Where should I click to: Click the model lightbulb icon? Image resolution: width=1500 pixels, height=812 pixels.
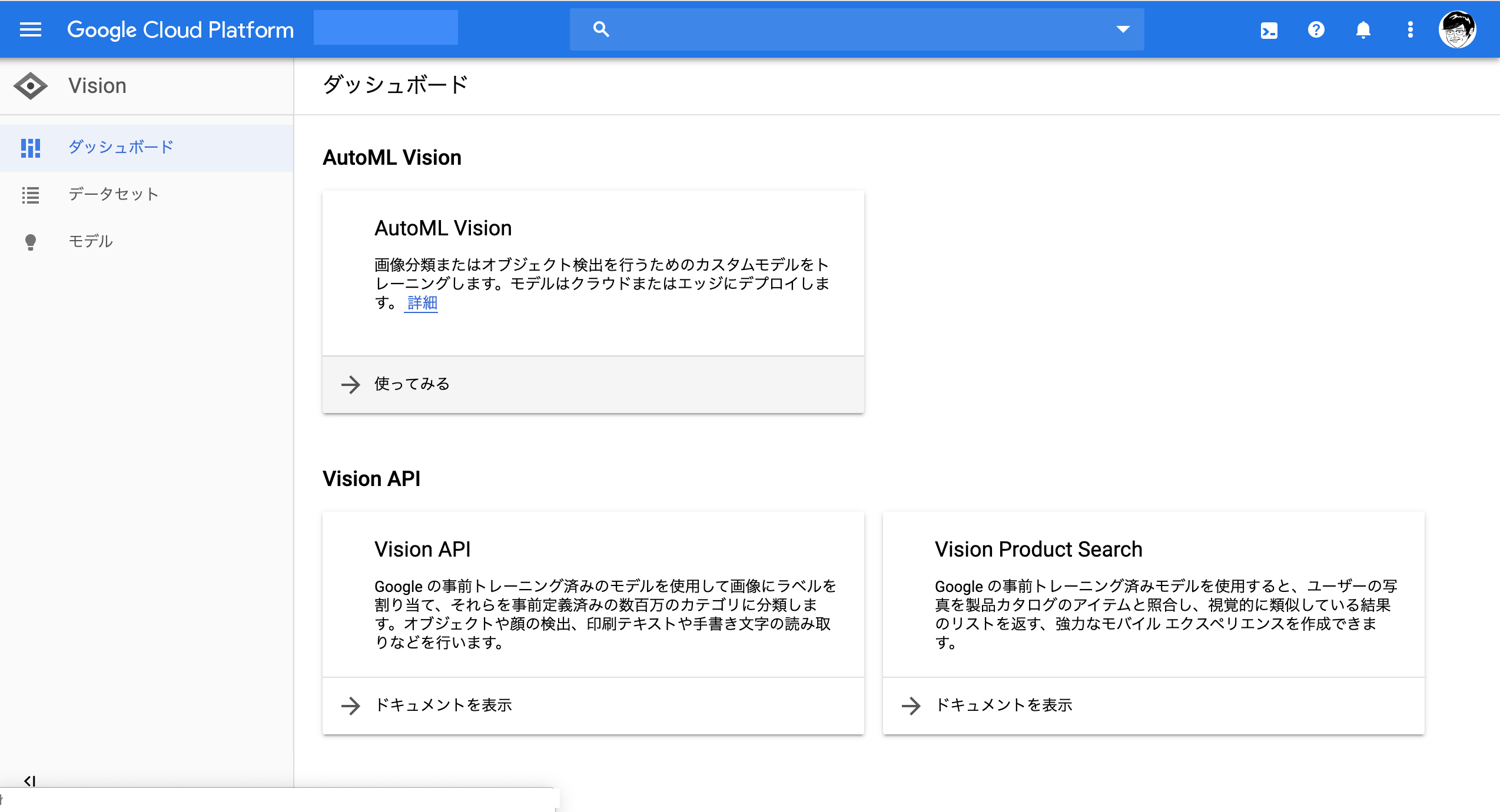coord(31,242)
